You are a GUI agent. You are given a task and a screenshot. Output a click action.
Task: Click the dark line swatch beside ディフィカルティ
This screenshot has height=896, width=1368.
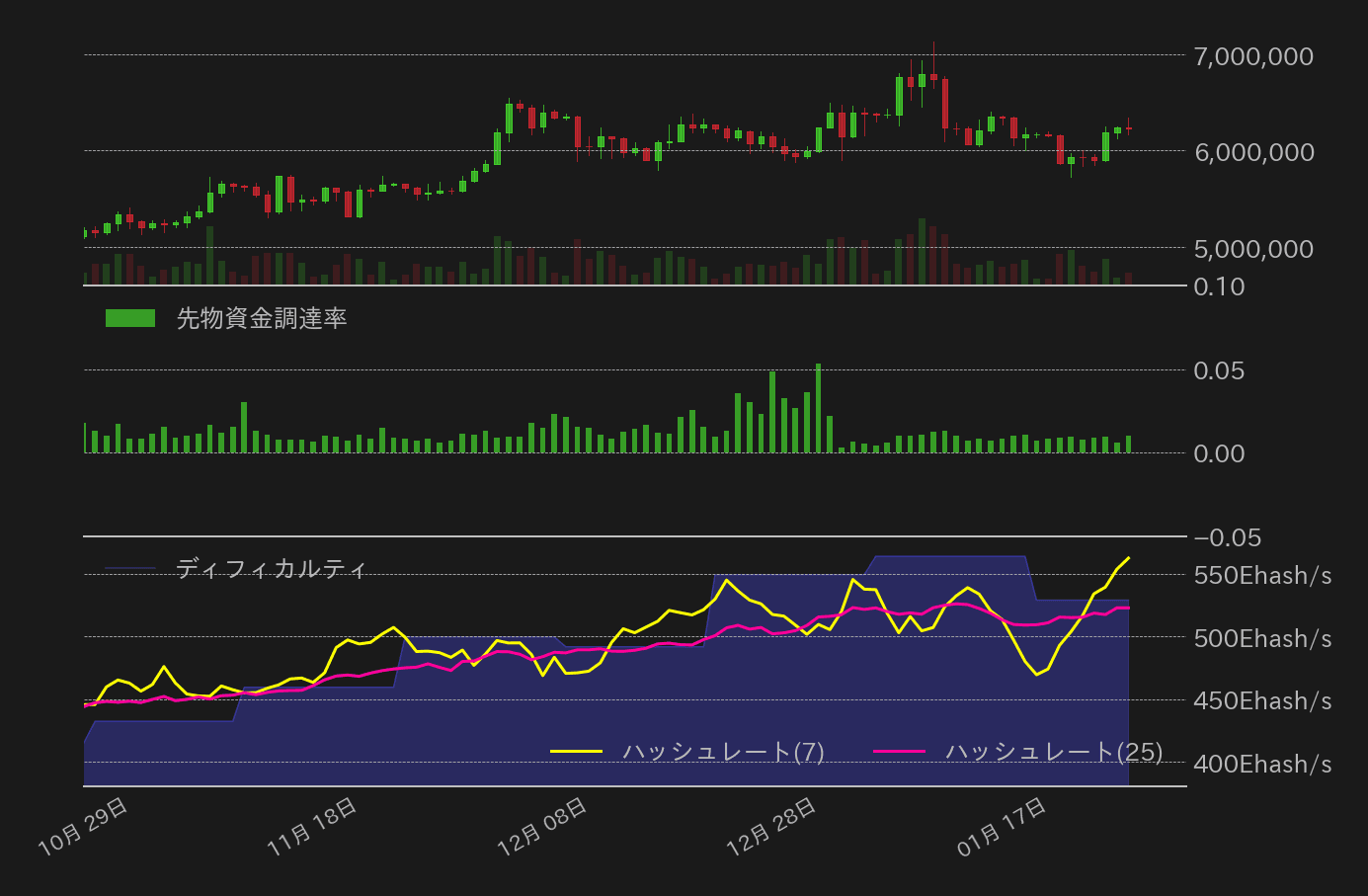[x=130, y=569]
